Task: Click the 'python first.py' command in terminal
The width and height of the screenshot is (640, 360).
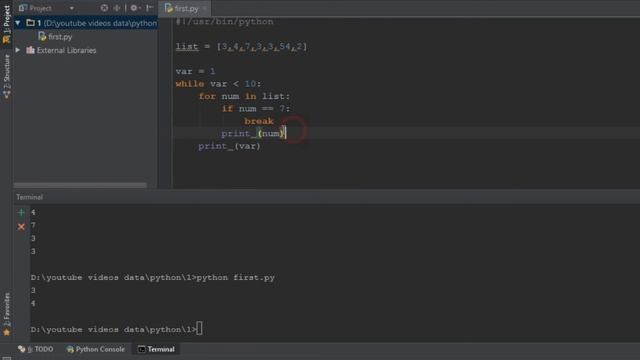Action: [236, 278]
